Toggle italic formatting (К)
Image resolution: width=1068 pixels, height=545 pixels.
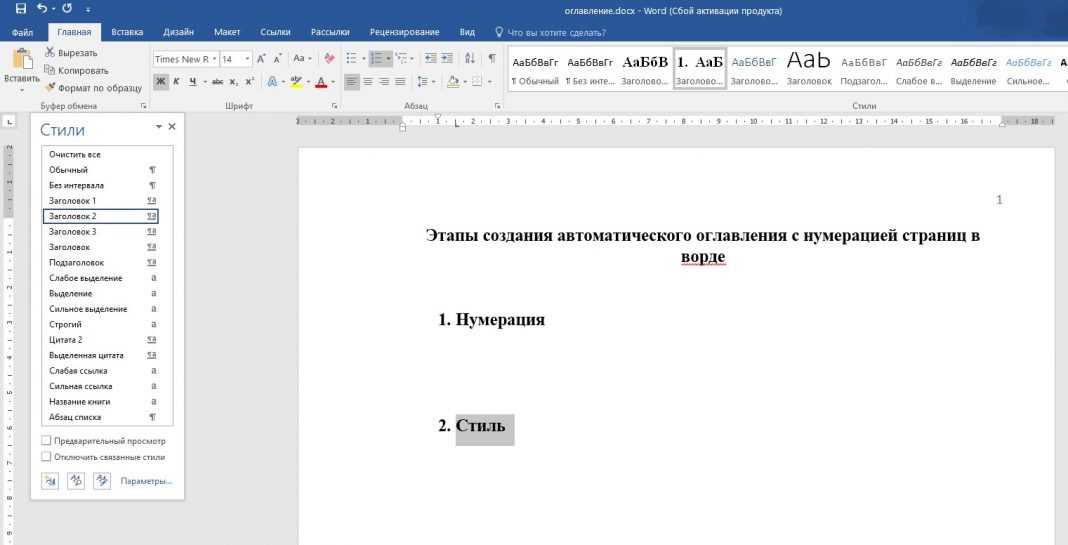point(176,82)
